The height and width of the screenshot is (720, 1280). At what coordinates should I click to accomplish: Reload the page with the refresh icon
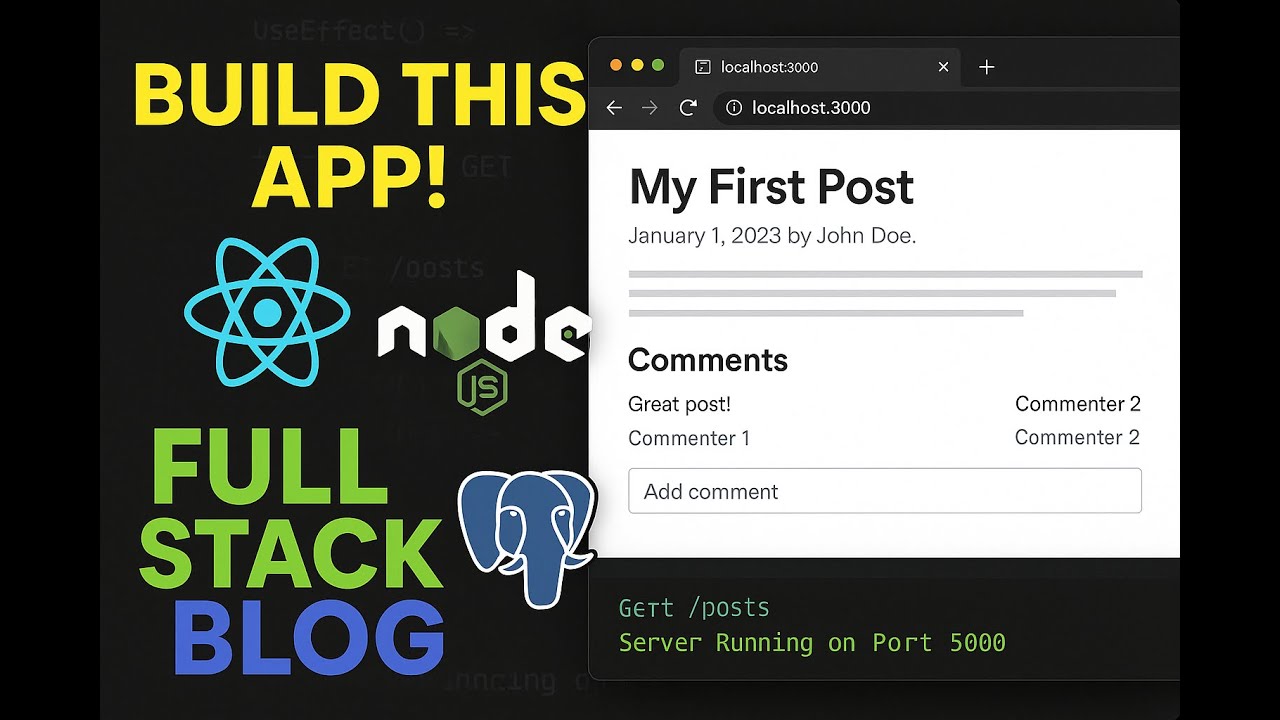[x=688, y=108]
